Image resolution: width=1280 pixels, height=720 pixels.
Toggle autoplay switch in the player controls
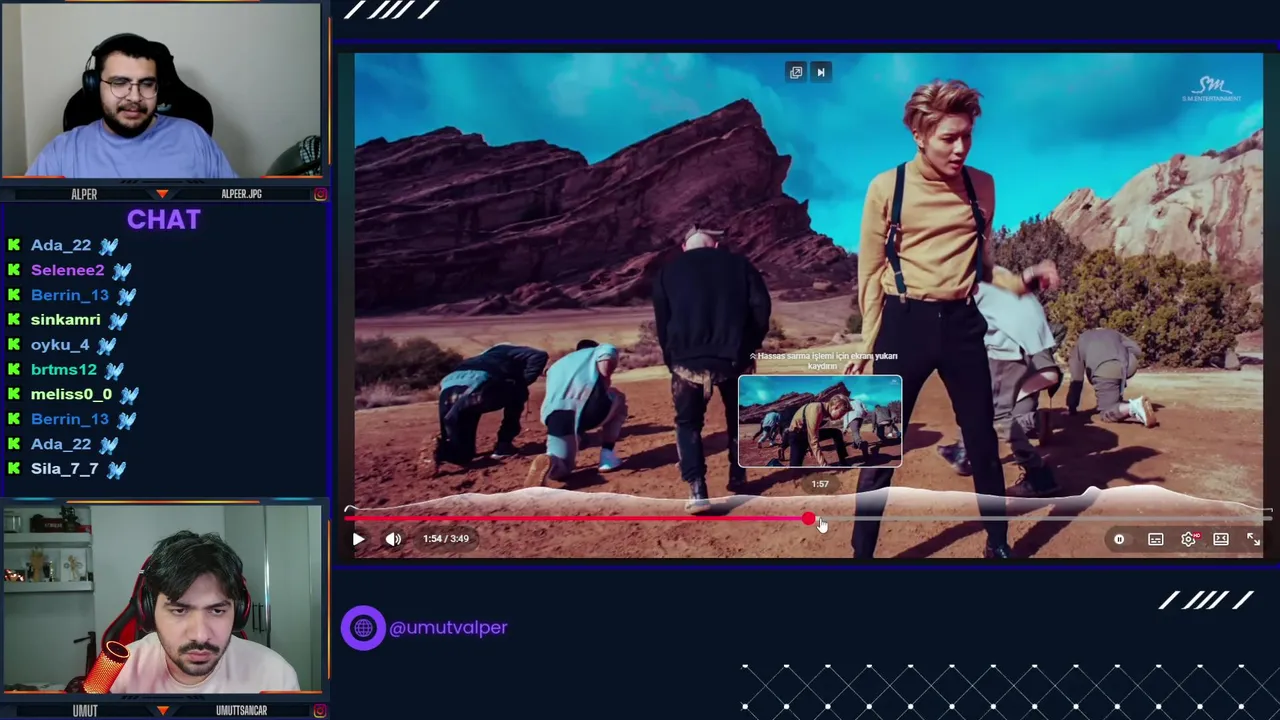pos(1119,539)
